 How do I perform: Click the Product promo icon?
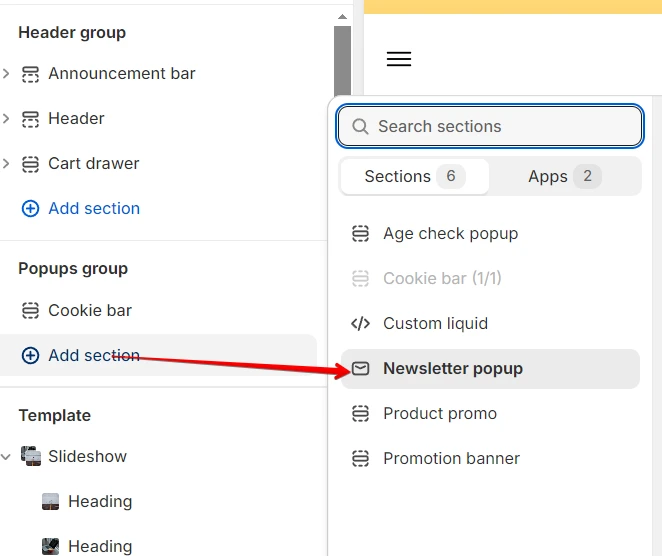pyautogui.click(x=361, y=413)
